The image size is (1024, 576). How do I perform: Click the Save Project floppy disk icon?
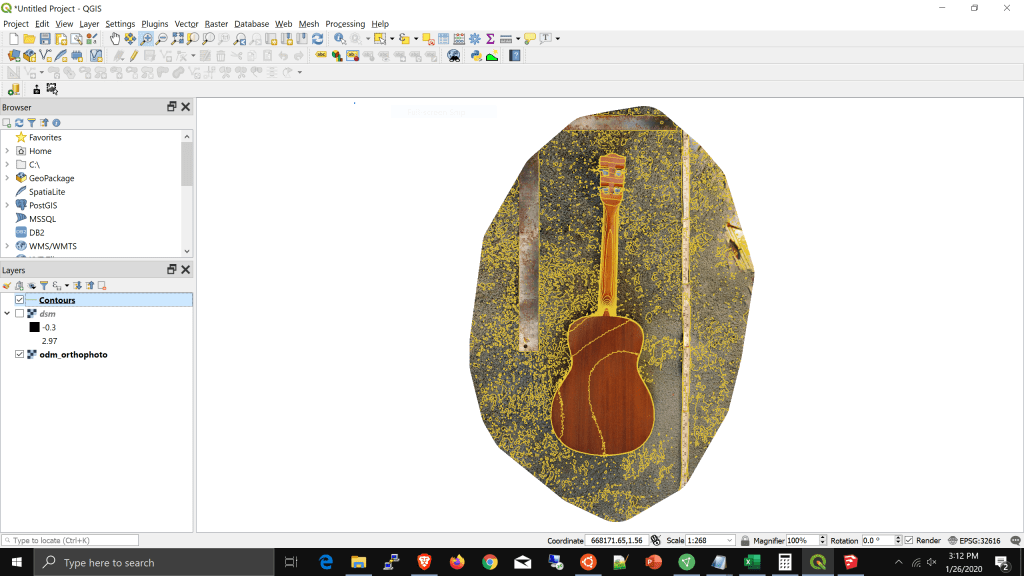point(45,39)
